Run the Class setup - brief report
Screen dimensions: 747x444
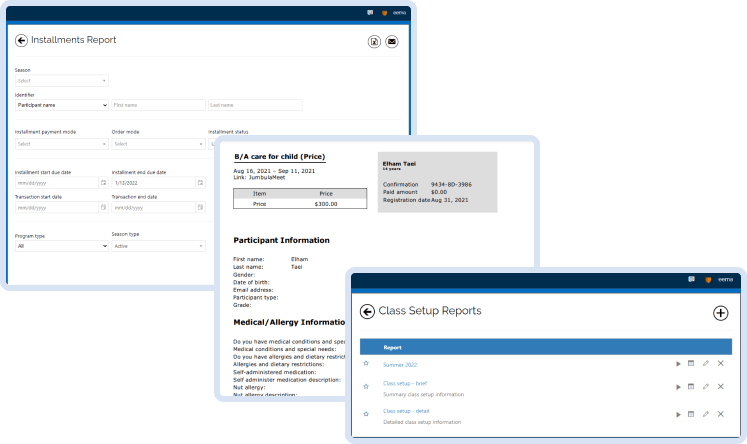678,387
